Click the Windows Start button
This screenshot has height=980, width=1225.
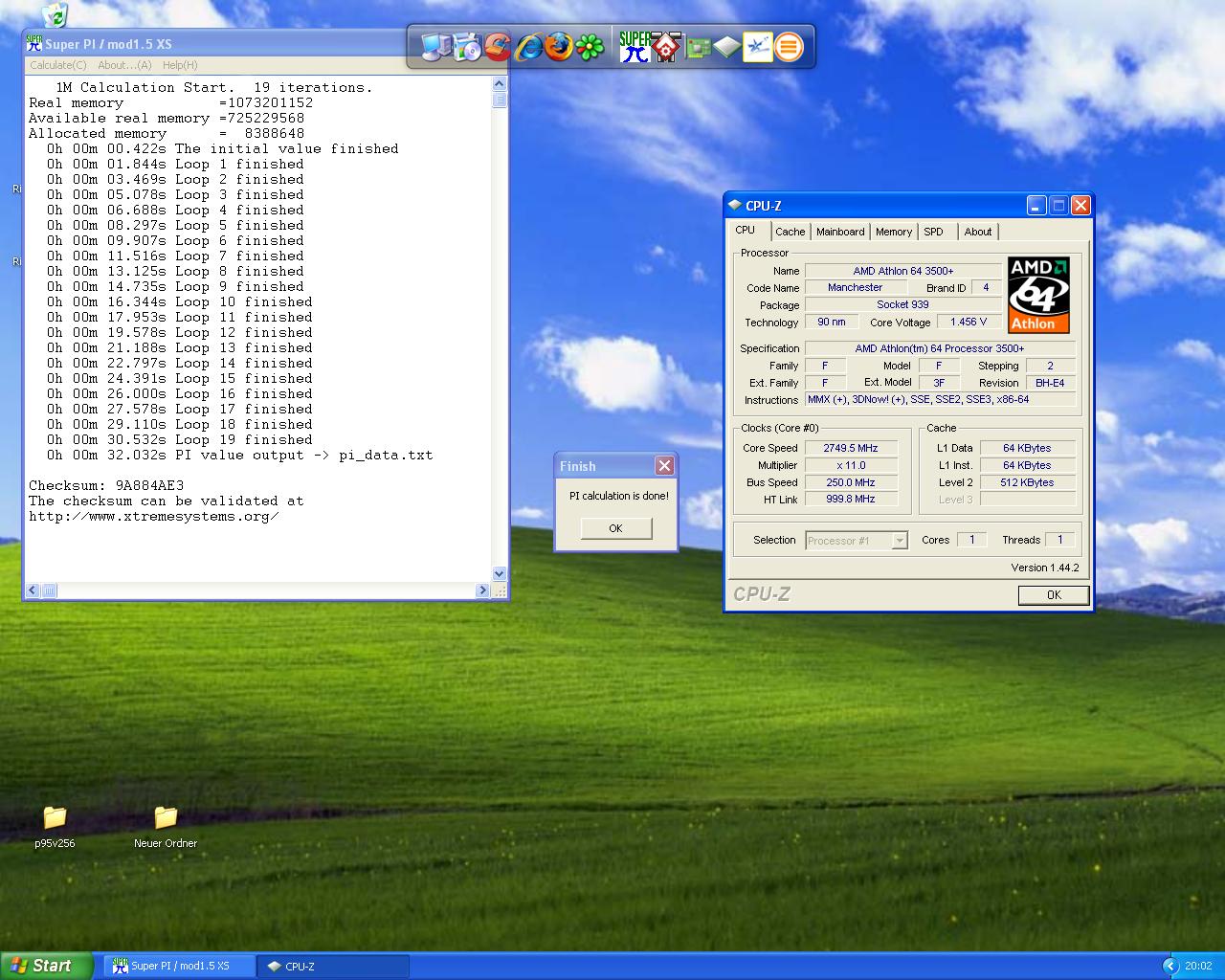point(46,966)
